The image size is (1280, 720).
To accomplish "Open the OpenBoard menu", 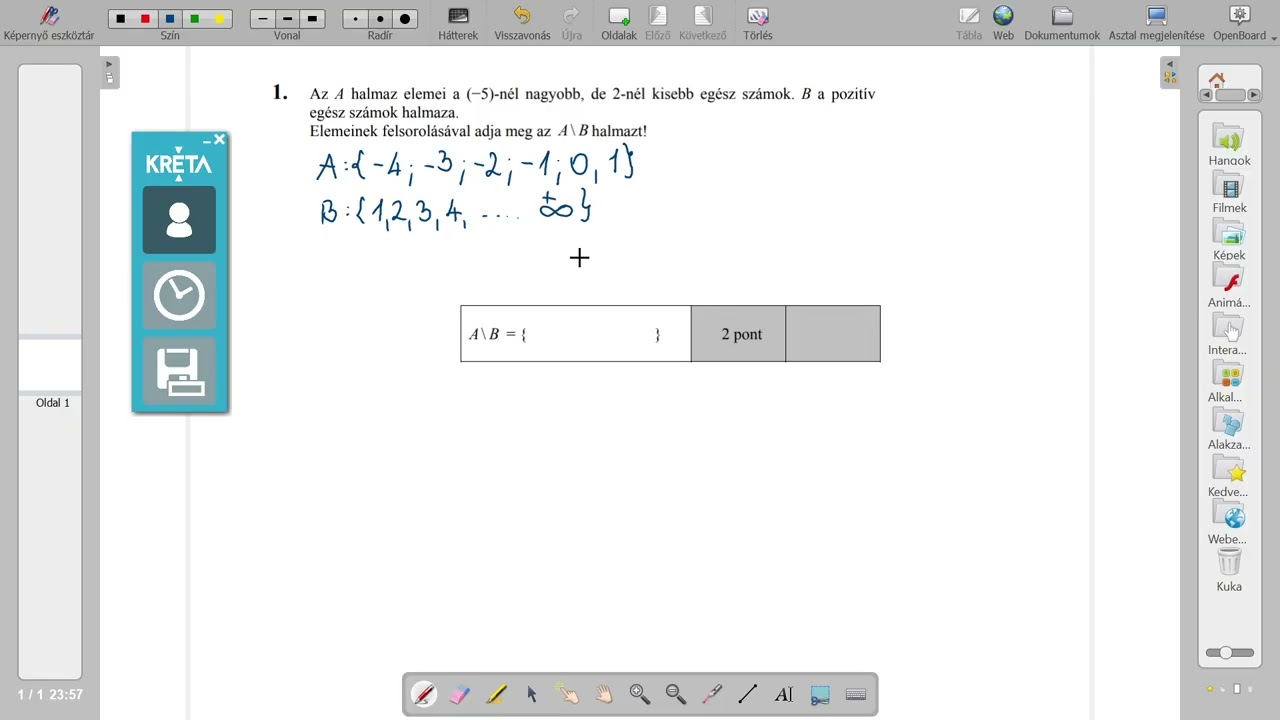I will [x=1240, y=23].
